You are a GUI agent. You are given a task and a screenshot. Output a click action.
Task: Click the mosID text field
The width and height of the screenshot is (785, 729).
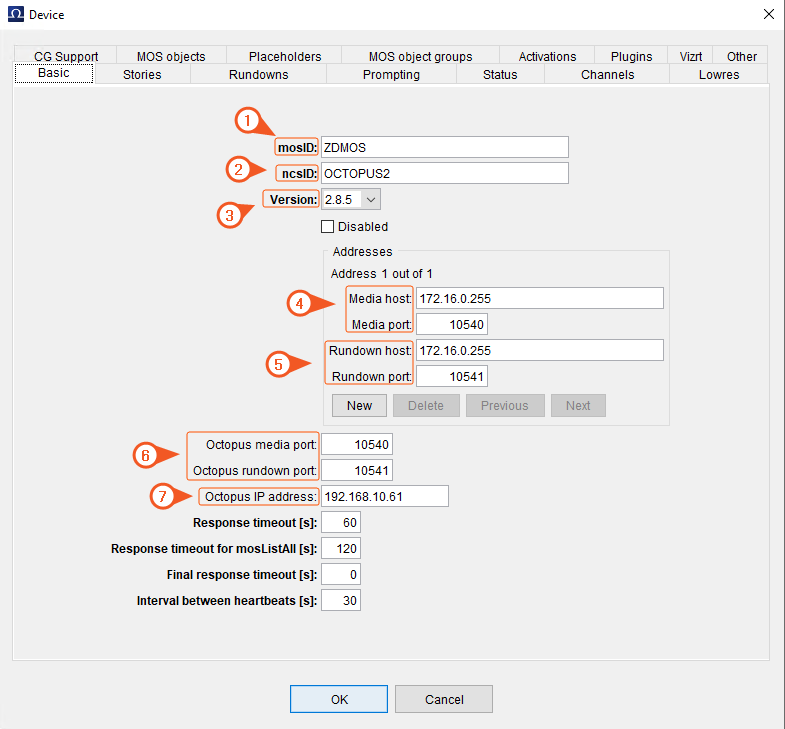[x=444, y=147]
